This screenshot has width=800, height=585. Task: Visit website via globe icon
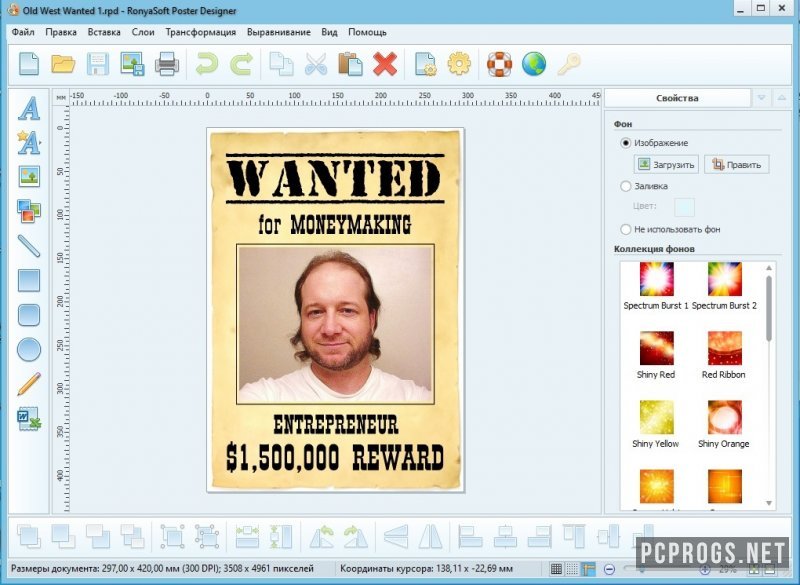coord(534,64)
